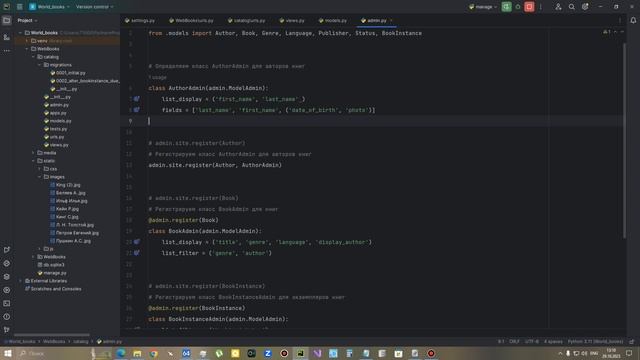Switch to the catalog\urls.py tab
This screenshot has width=640, height=360.
[247, 20]
